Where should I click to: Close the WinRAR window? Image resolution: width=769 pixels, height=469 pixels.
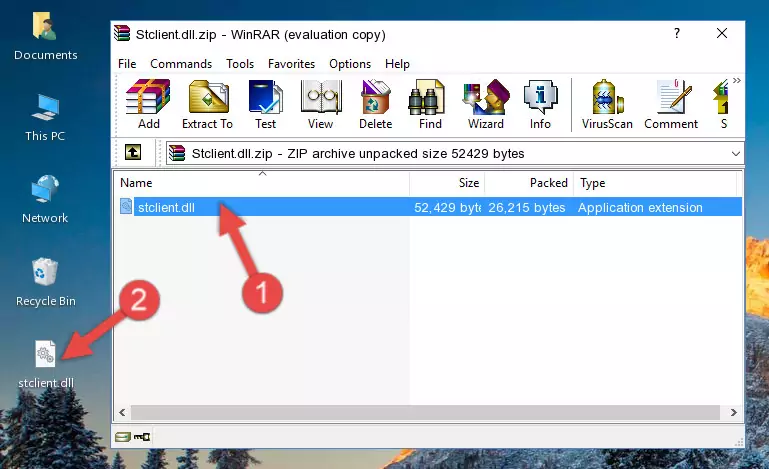click(721, 33)
